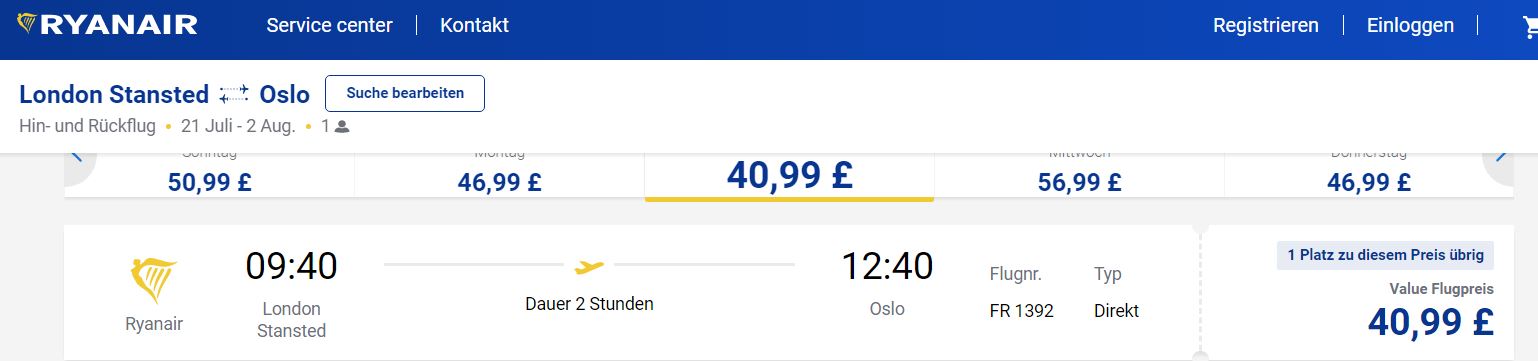Click flight number FR 1392

click(x=1021, y=310)
